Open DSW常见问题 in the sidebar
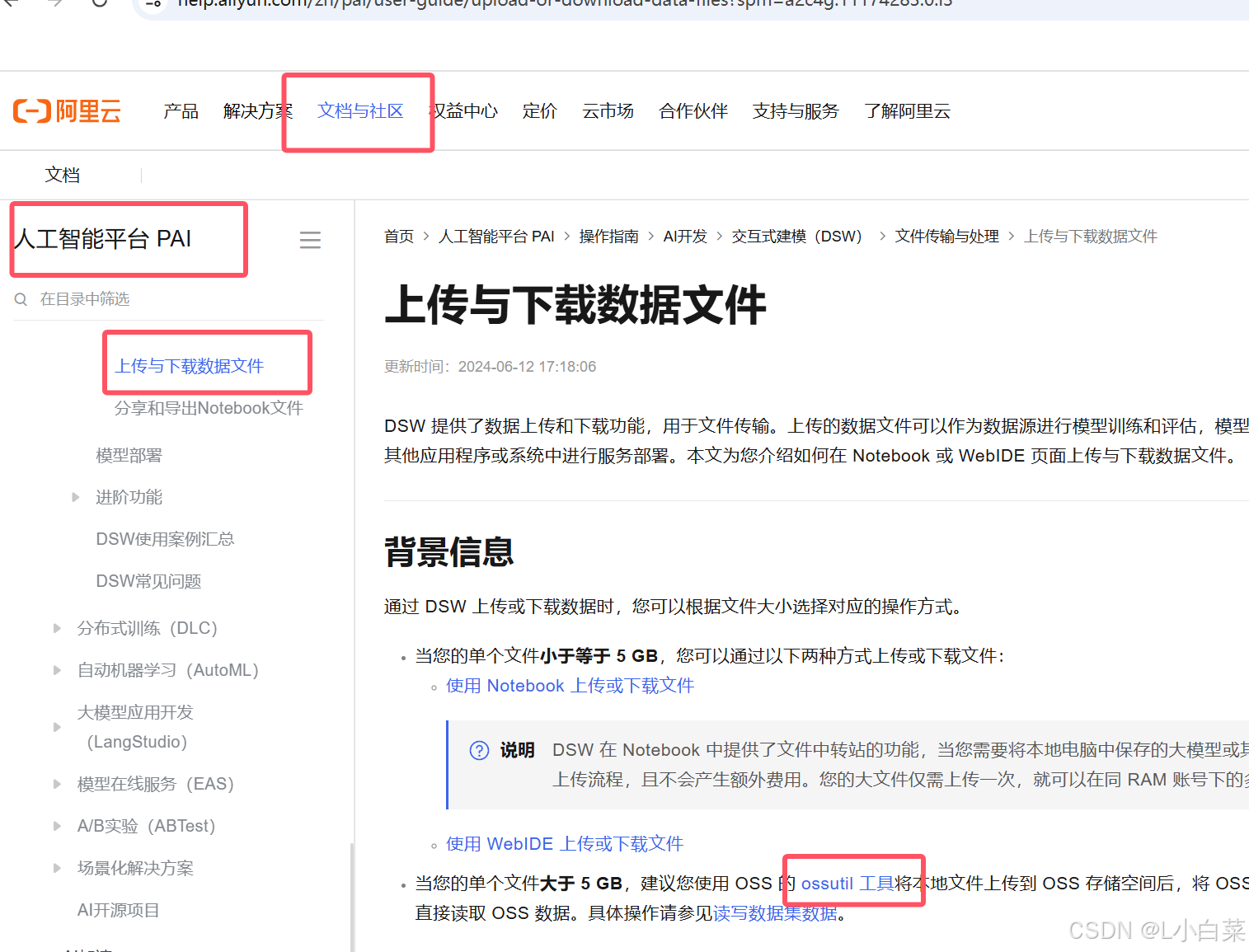This screenshot has height=952, width=1249. [x=148, y=581]
